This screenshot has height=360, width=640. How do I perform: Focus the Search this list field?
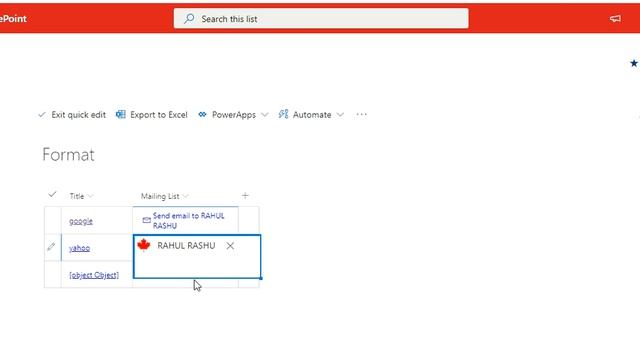point(321,18)
